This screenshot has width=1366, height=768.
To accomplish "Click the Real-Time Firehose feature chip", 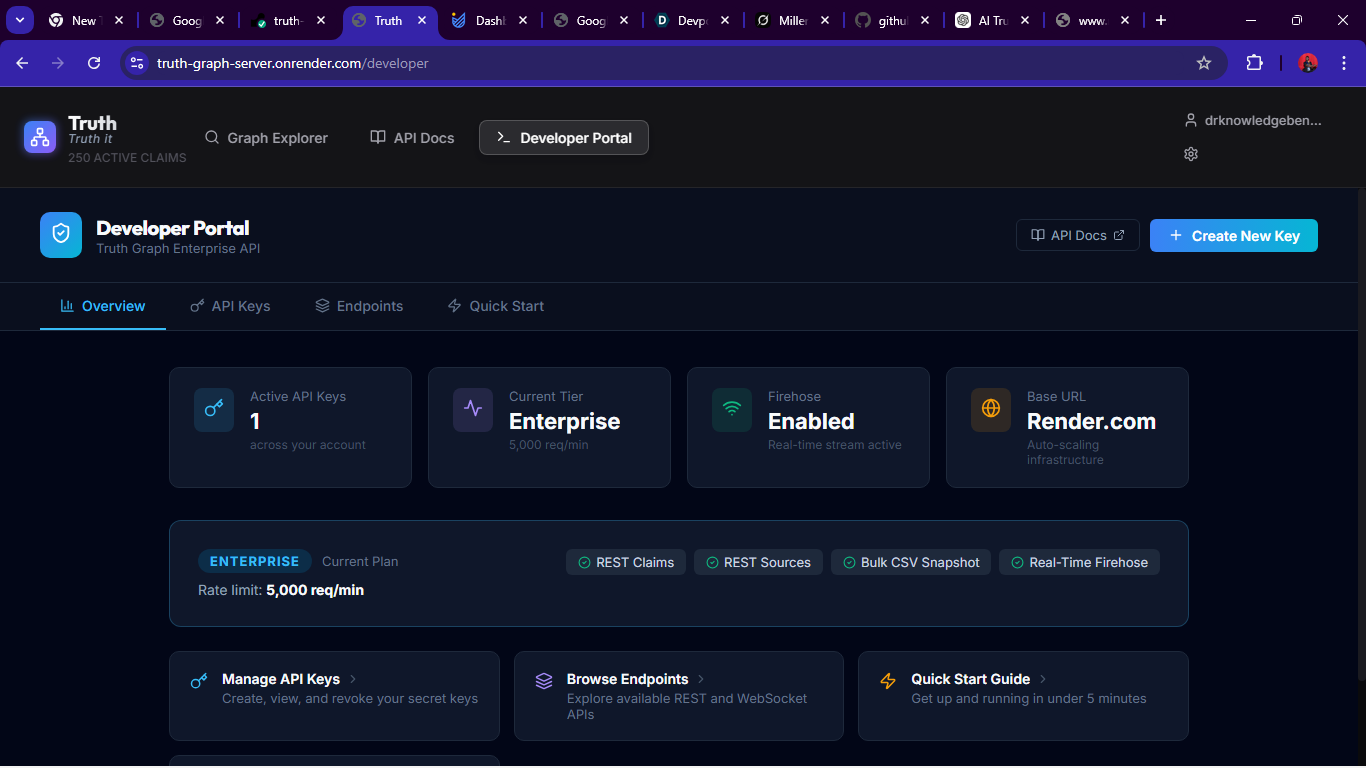I will pos(1079,562).
